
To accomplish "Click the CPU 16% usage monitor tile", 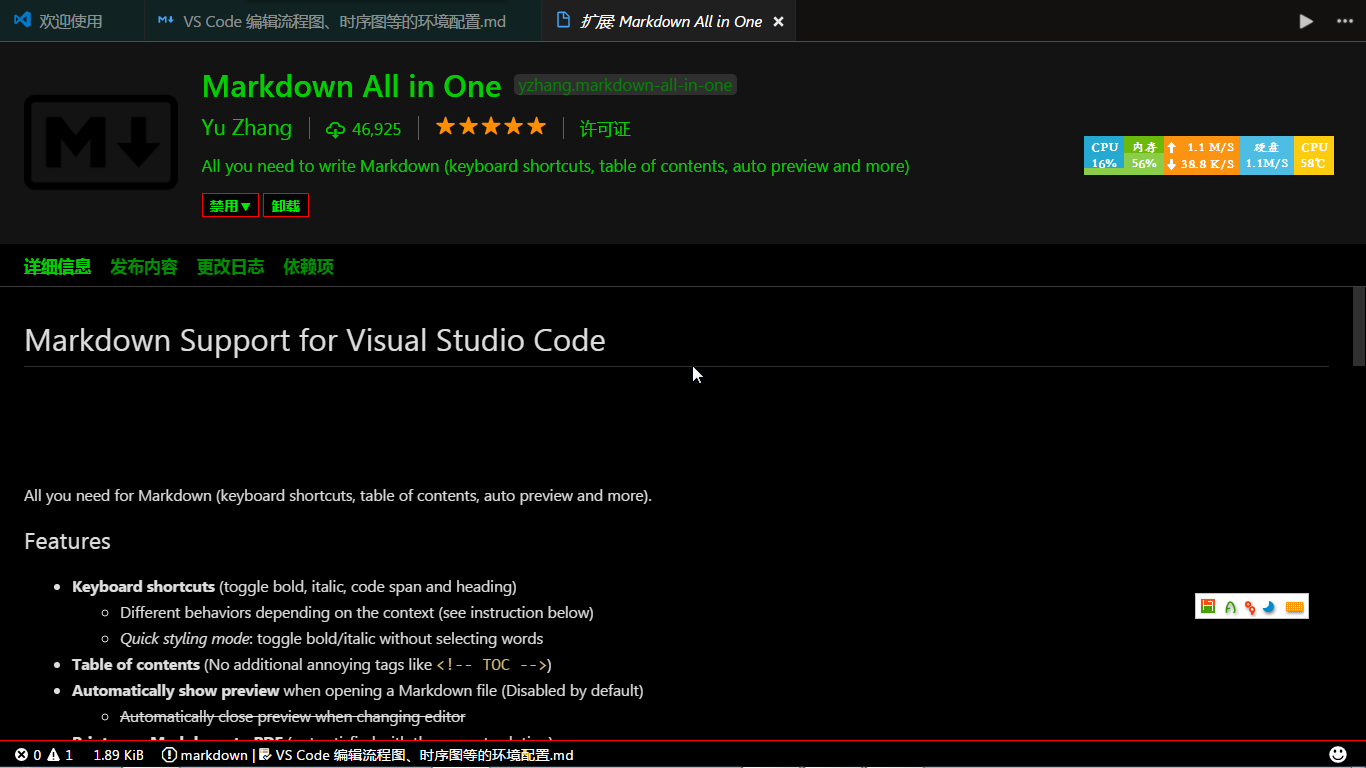I will (x=1104, y=155).
